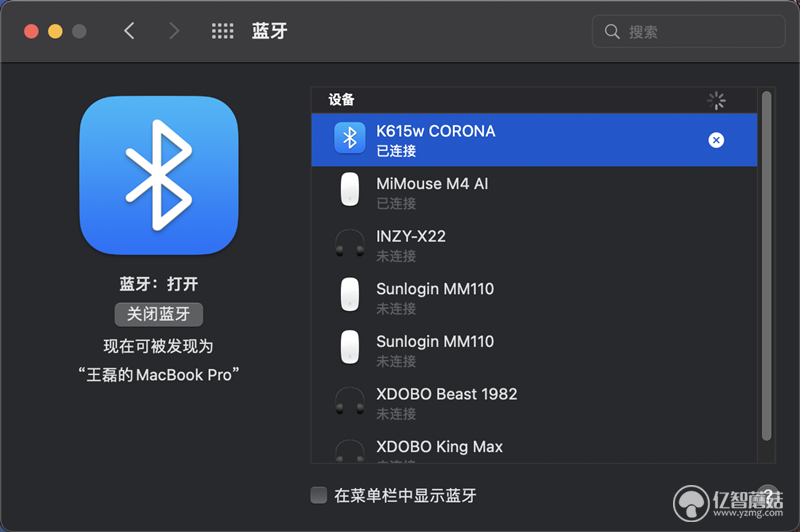The image size is (800, 532).
Task: Close the window with the red button
Action: click(32, 32)
